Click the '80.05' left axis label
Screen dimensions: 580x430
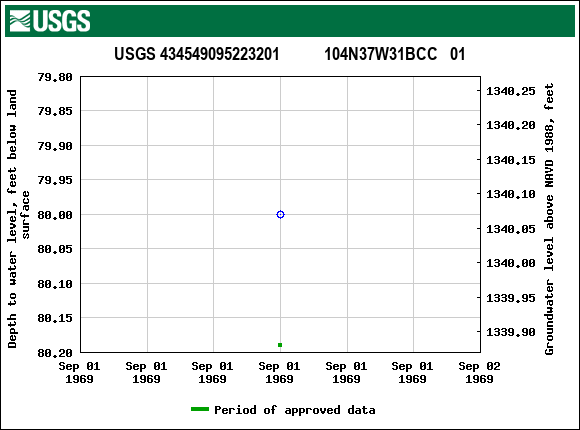tap(55, 249)
